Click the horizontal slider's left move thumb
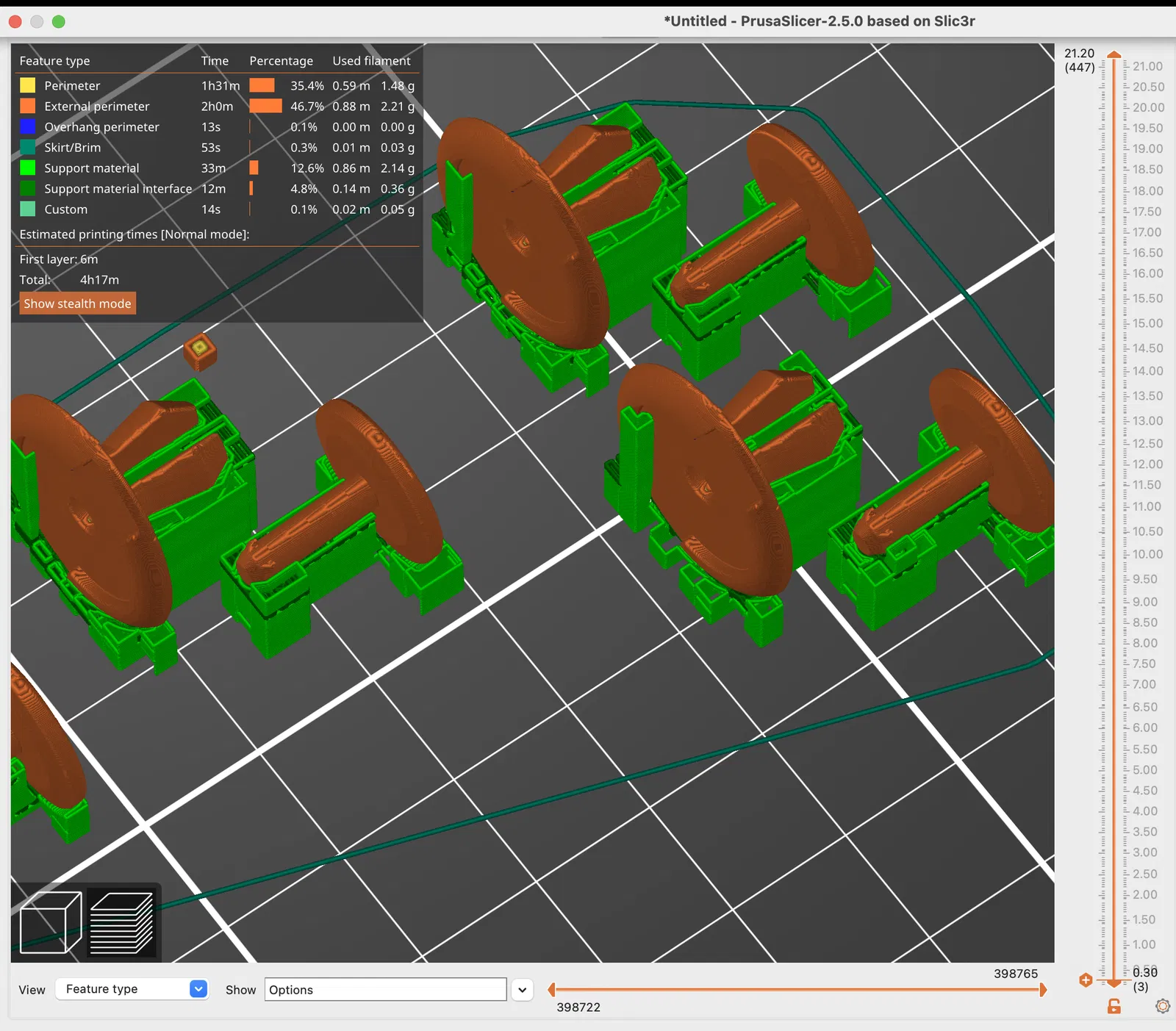Viewport: 1176px width, 1031px height. [552, 990]
